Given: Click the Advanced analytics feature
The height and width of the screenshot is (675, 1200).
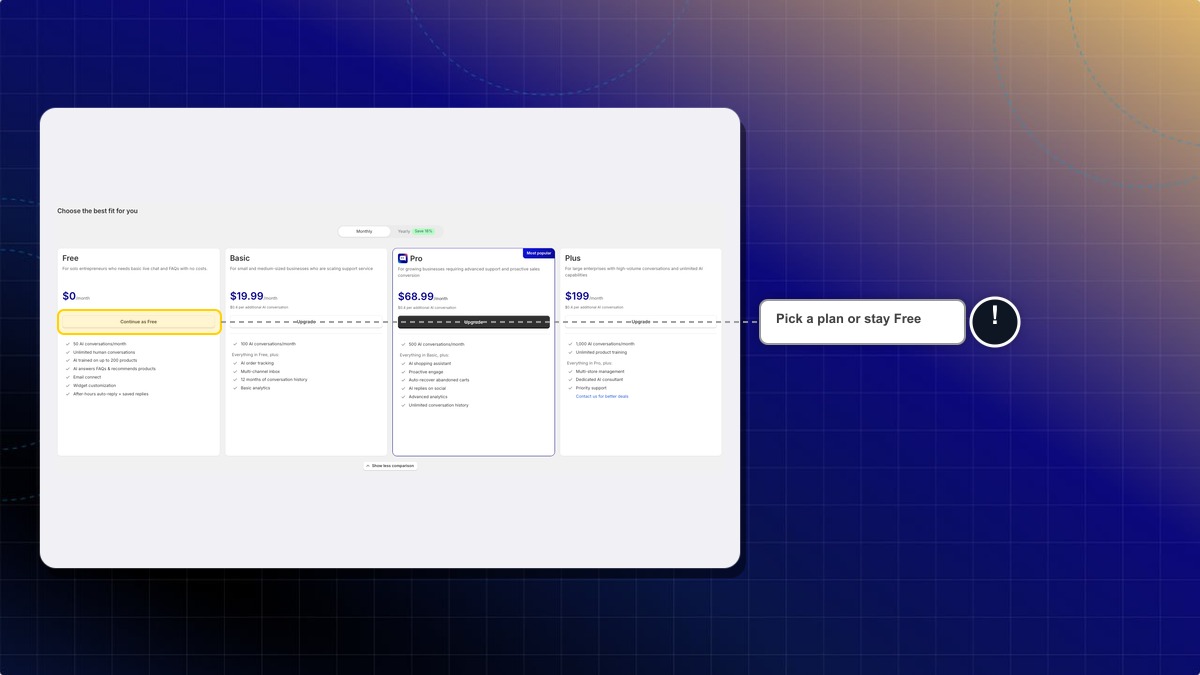Looking at the screenshot, I should coord(428,397).
